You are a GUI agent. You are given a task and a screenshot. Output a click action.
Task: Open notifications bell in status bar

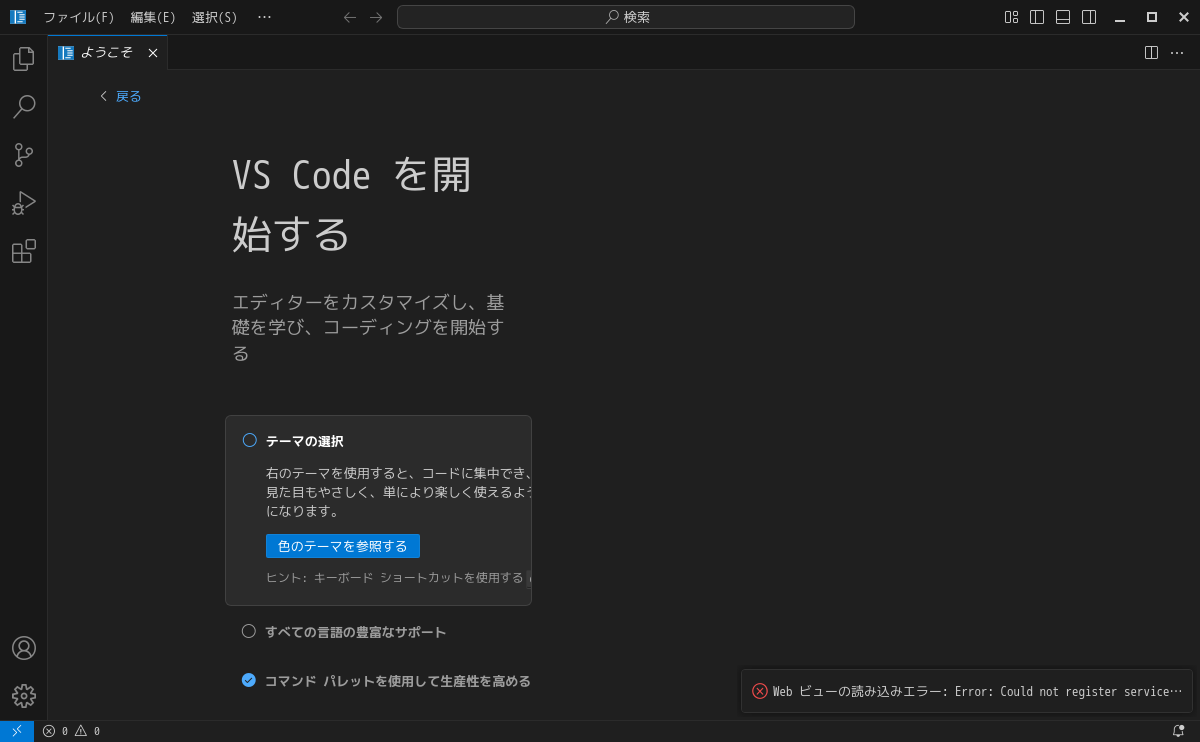click(x=1178, y=731)
